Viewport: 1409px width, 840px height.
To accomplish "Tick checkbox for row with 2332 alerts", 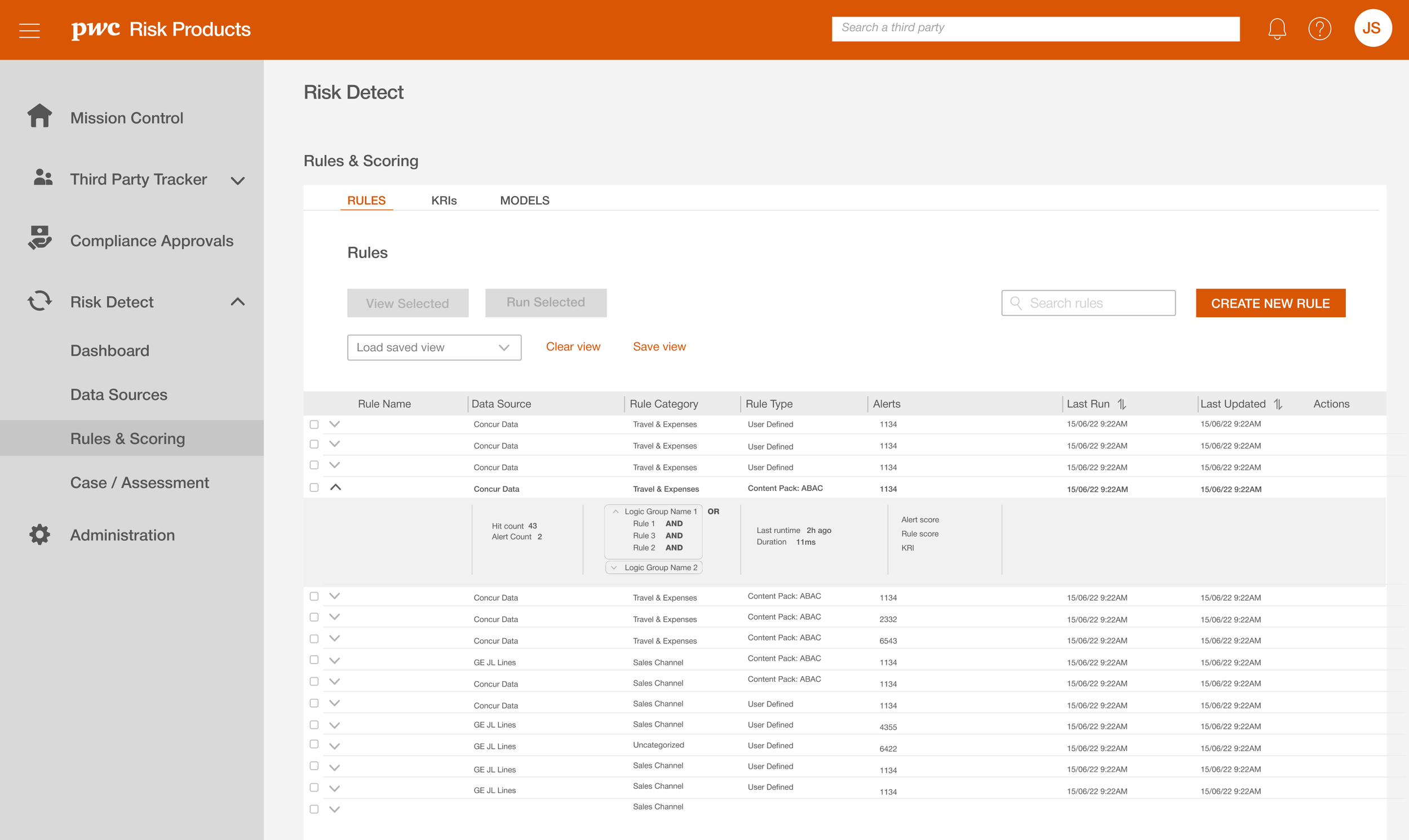I will [x=314, y=617].
